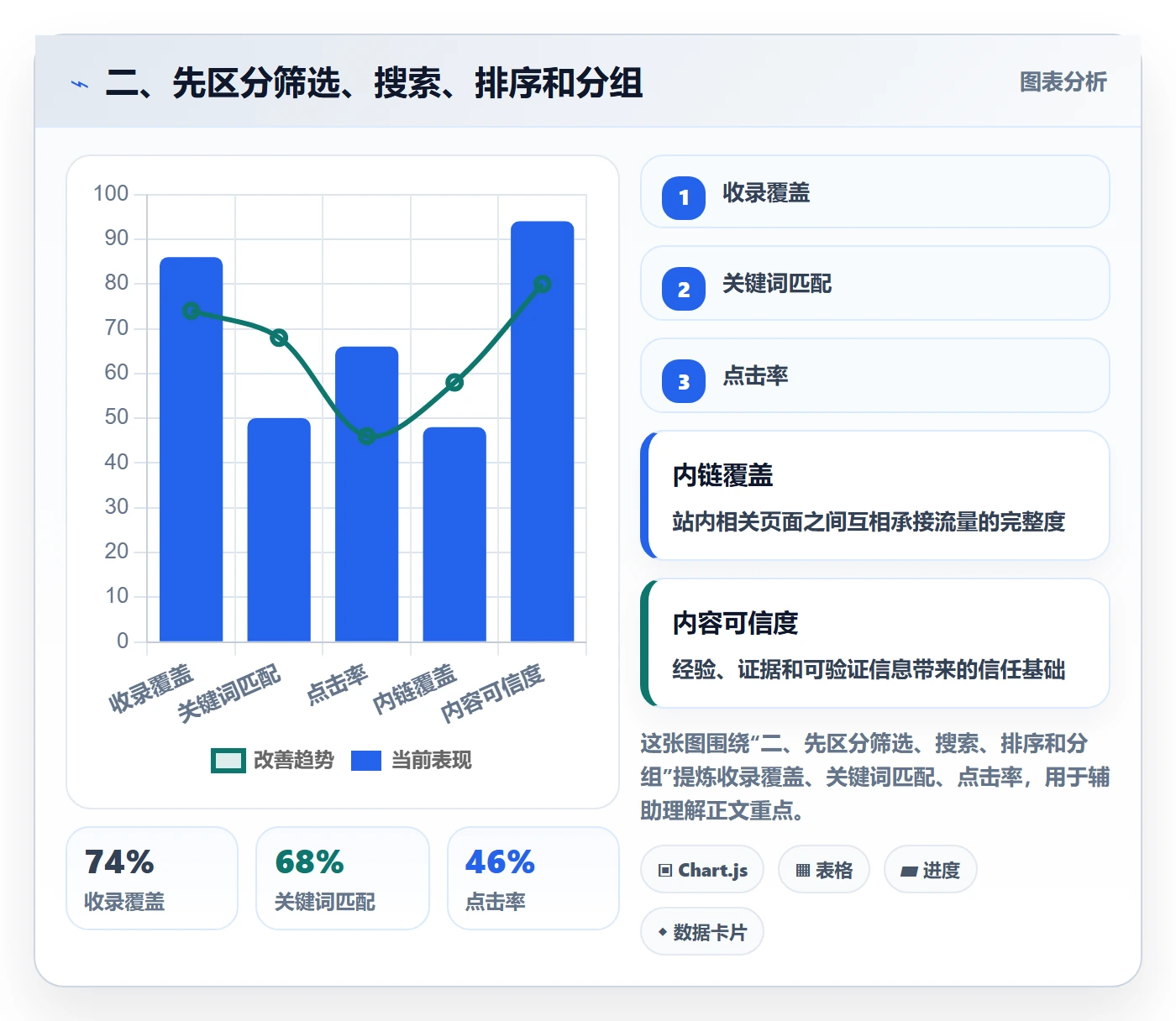The height and width of the screenshot is (1021, 1176).
Task: Click the grid icon in the 表格 tag
Action: 803,871
